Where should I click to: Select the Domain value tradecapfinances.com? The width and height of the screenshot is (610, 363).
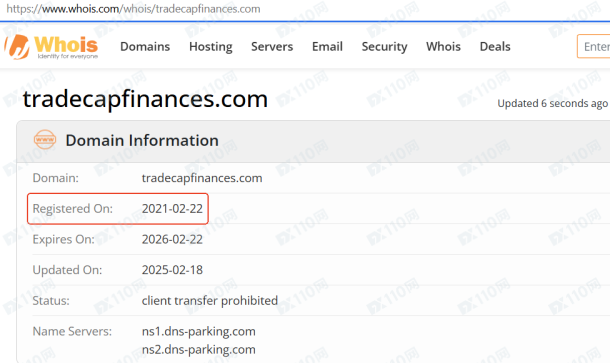(x=202, y=178)
